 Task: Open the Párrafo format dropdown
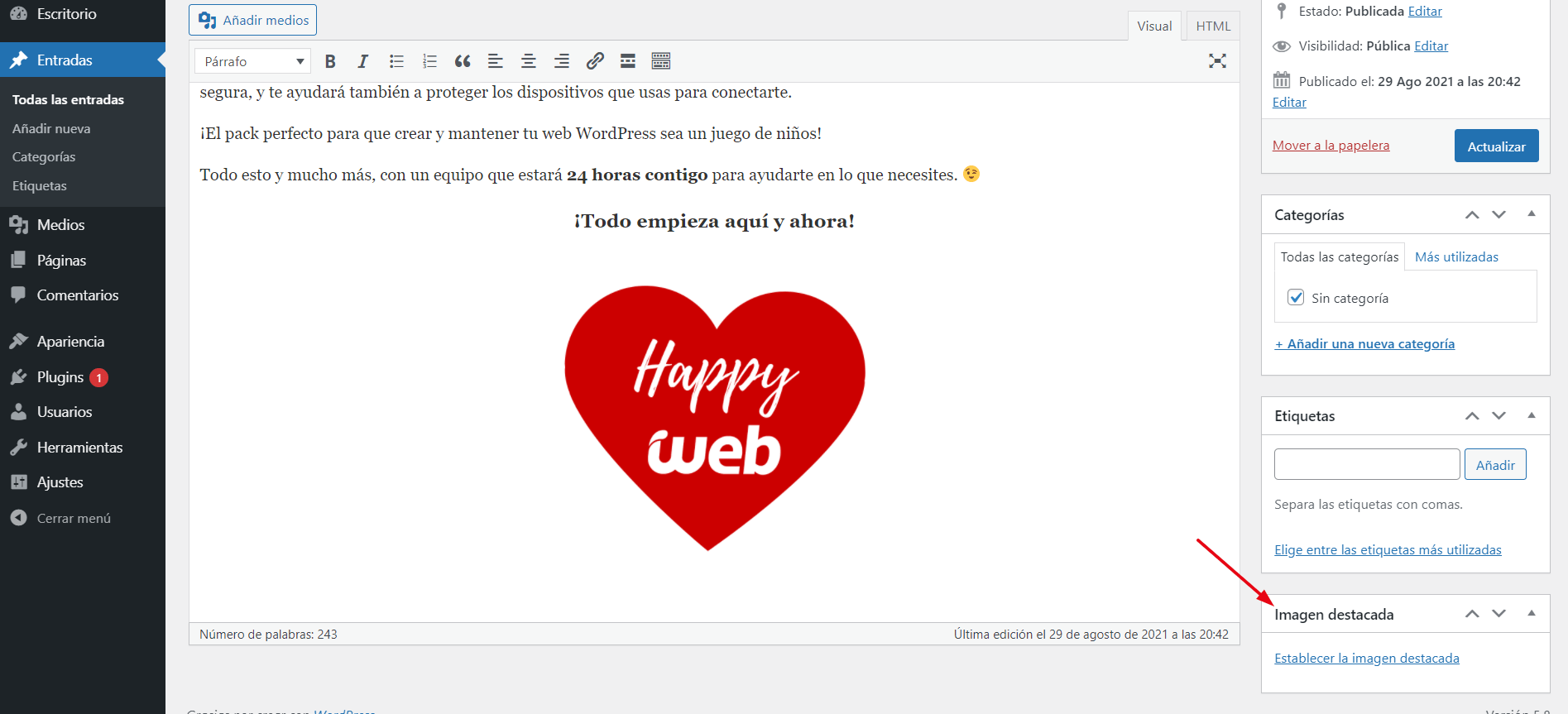coord(252,61)
